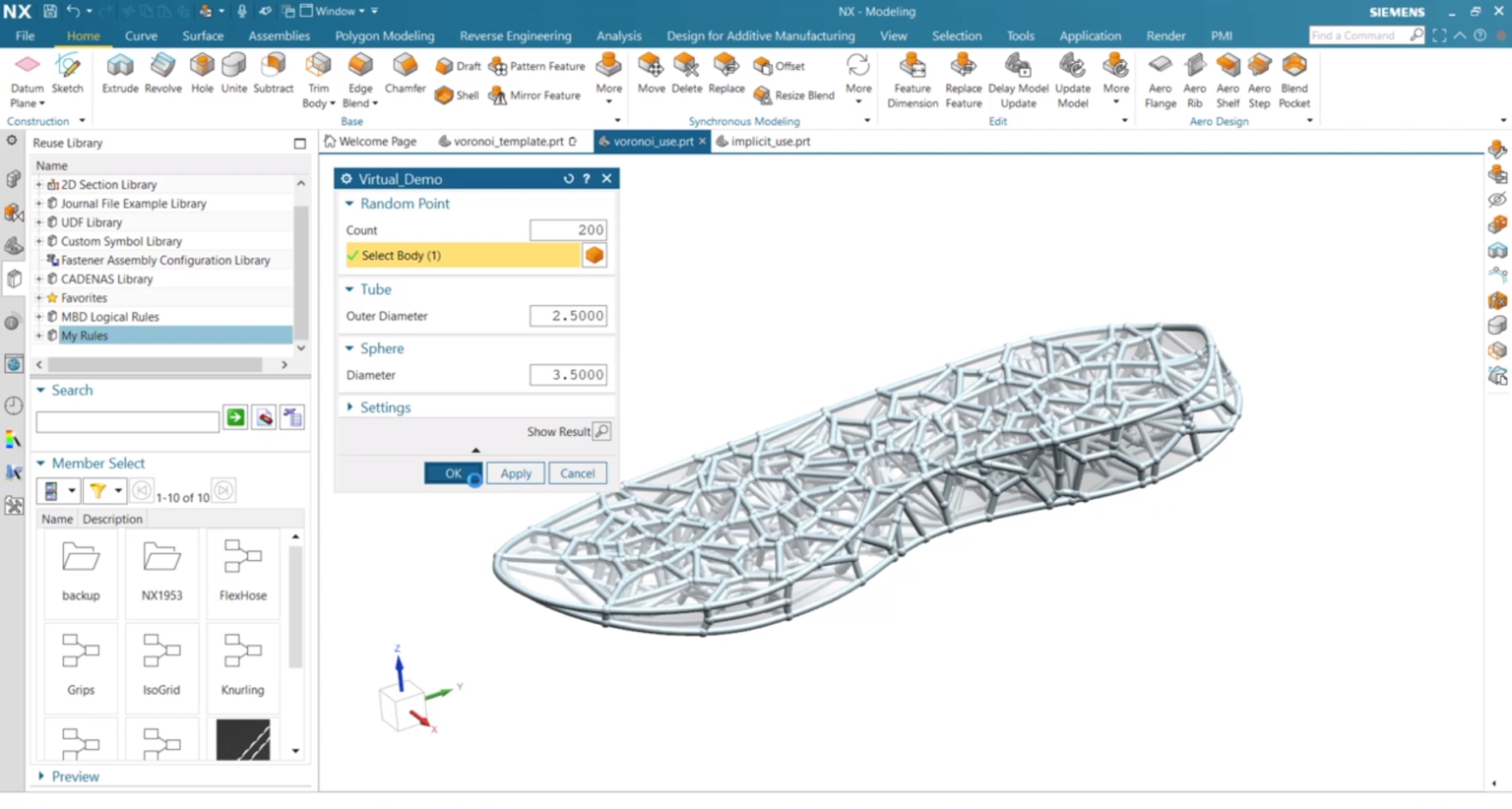Select the Revolve tool
This screenshot has height=809, width=1512.
(162, 74)
